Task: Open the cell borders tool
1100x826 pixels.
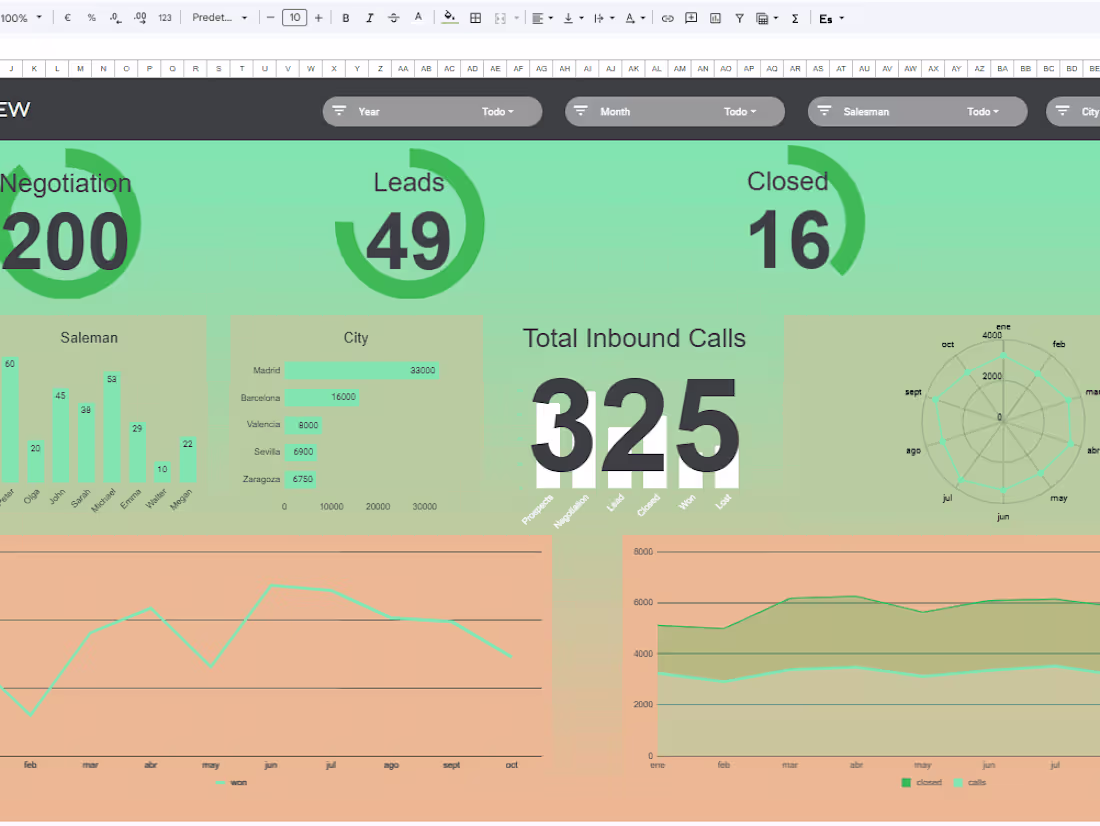Action: pyautogui.click(x=476, y=18)
